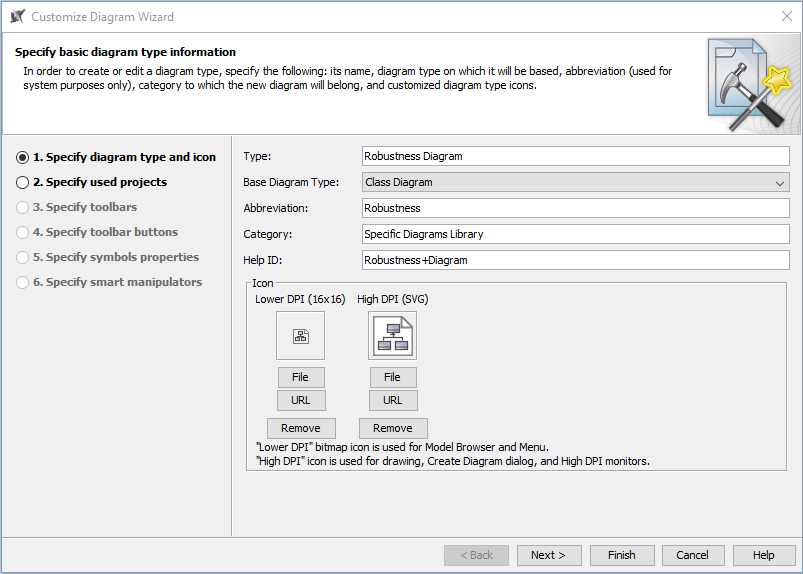803x574 pixels.
Task: Click URL button under Lower DPI icon
Action: [300, 400]
